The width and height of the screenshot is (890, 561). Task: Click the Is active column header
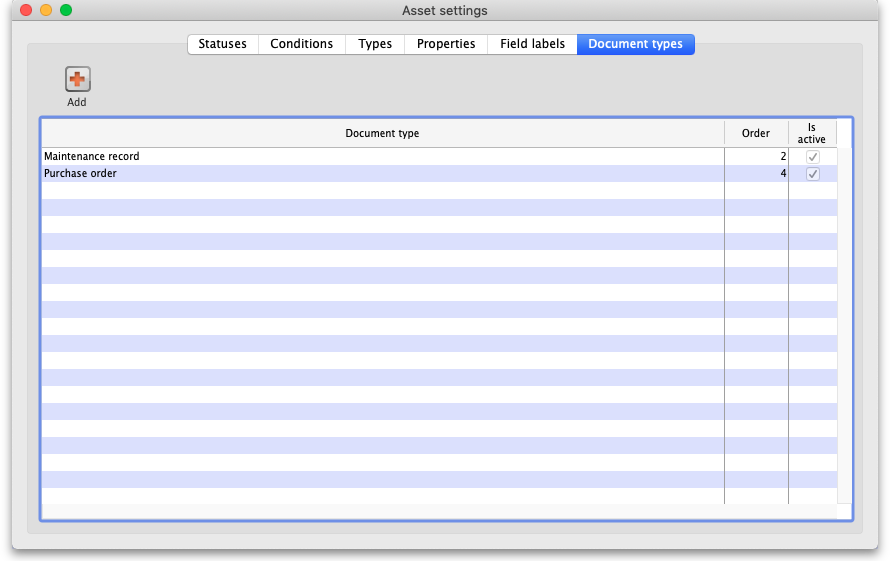812,134
